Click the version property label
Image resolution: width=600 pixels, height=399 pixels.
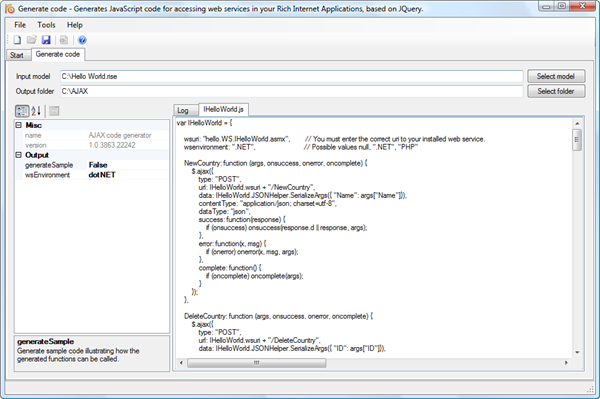[36, 145]
